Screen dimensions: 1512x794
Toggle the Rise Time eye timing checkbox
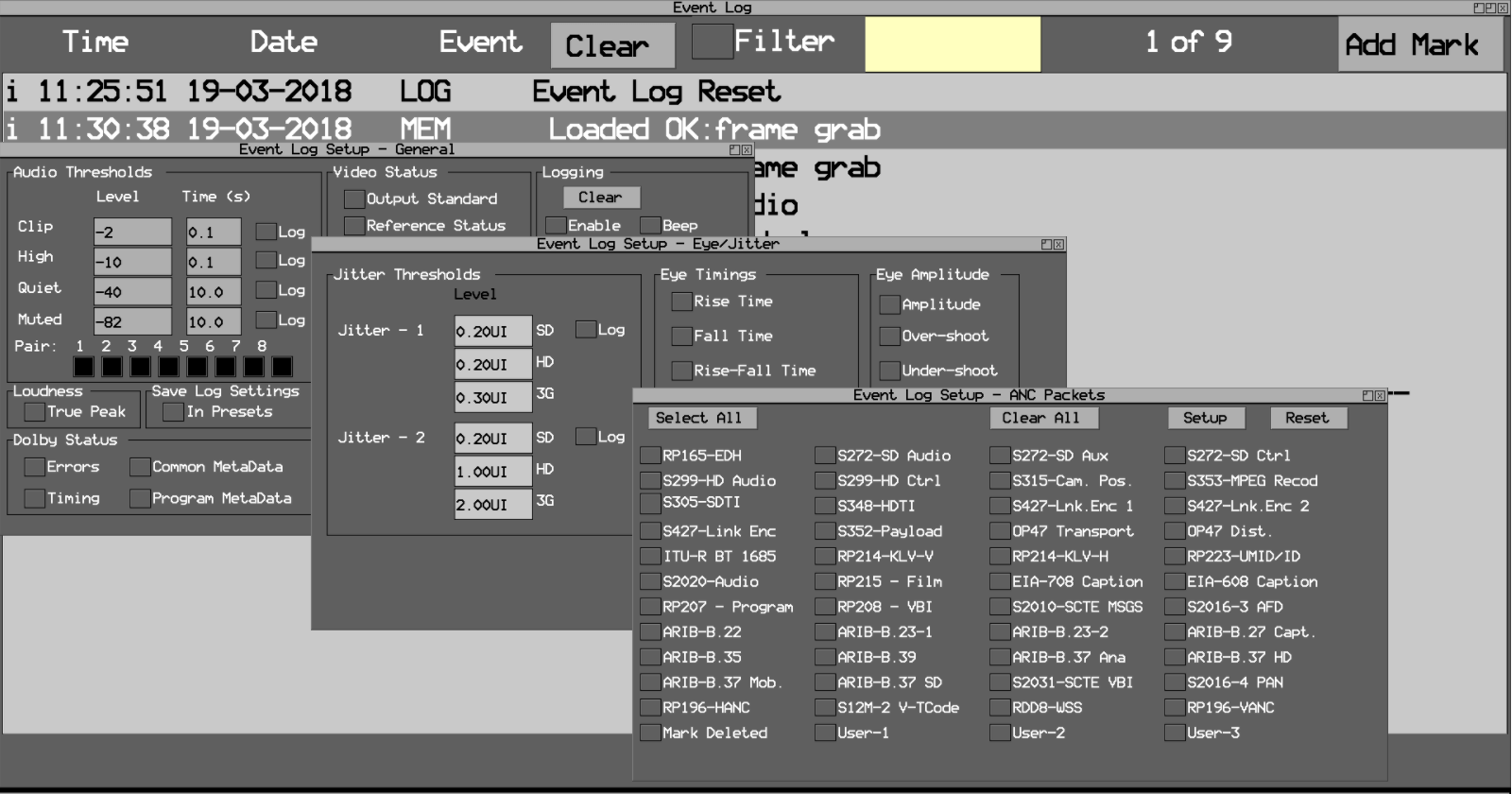tap(681, 302)
